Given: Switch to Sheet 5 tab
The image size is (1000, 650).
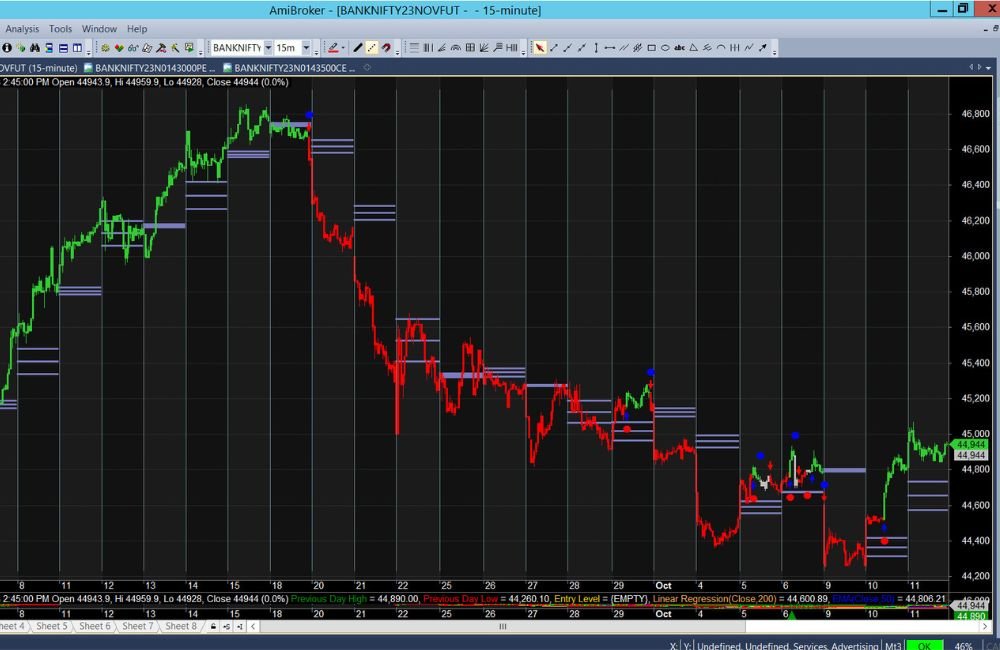Looking at the screenshot, I should pos(51,626).
